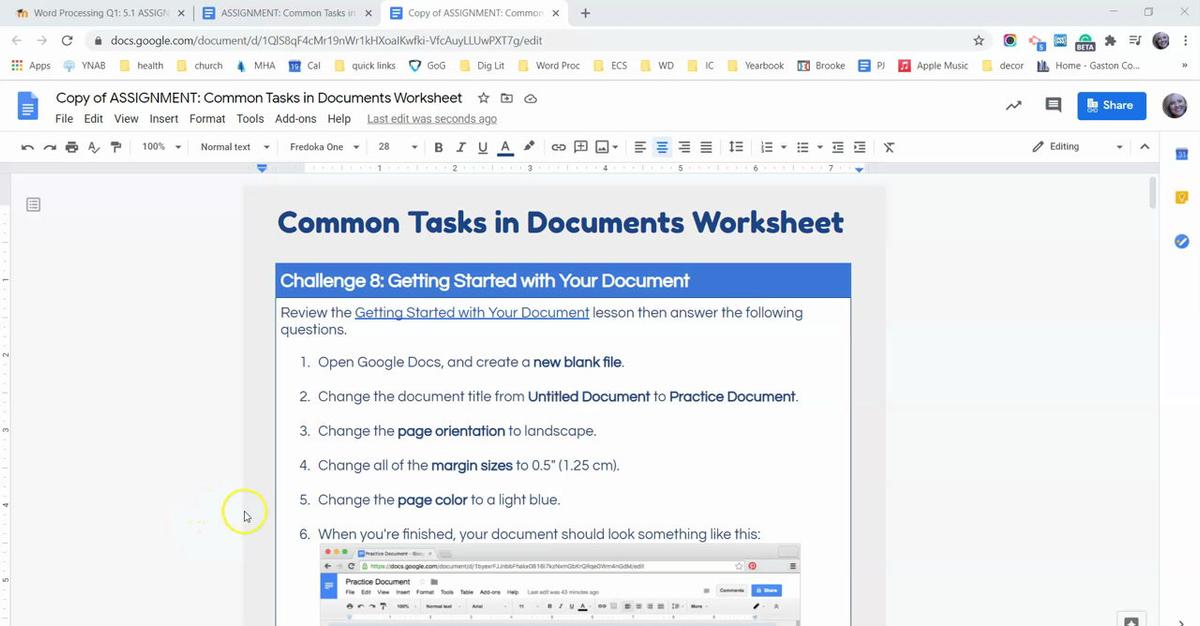Open the Edit menu

click(x=93, y=119)
